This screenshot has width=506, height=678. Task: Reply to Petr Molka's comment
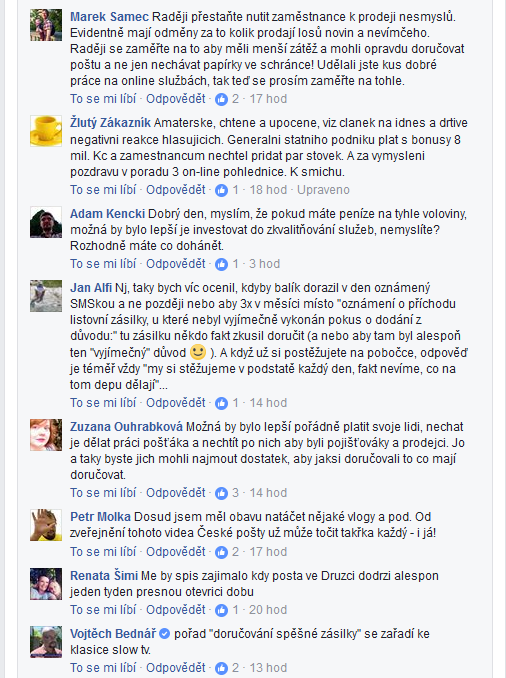pyautogui.click(x=176, y=552)
